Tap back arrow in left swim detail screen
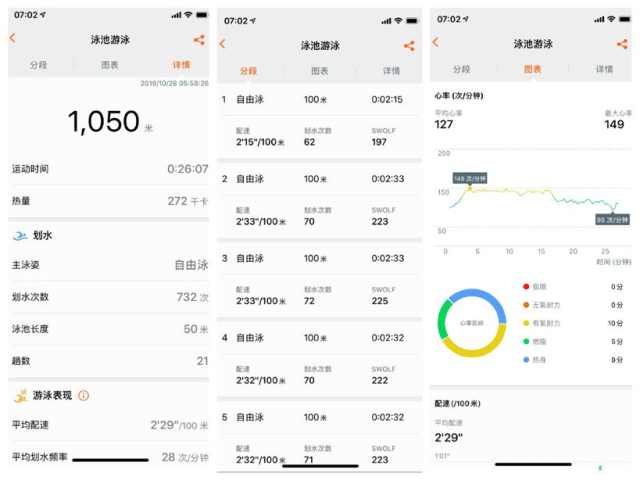 tap(12, 38)
